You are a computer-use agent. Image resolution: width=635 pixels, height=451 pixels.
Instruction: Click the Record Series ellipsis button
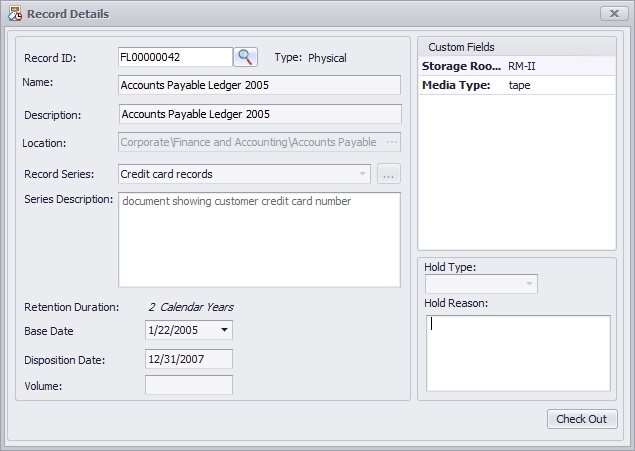point(389,174)
